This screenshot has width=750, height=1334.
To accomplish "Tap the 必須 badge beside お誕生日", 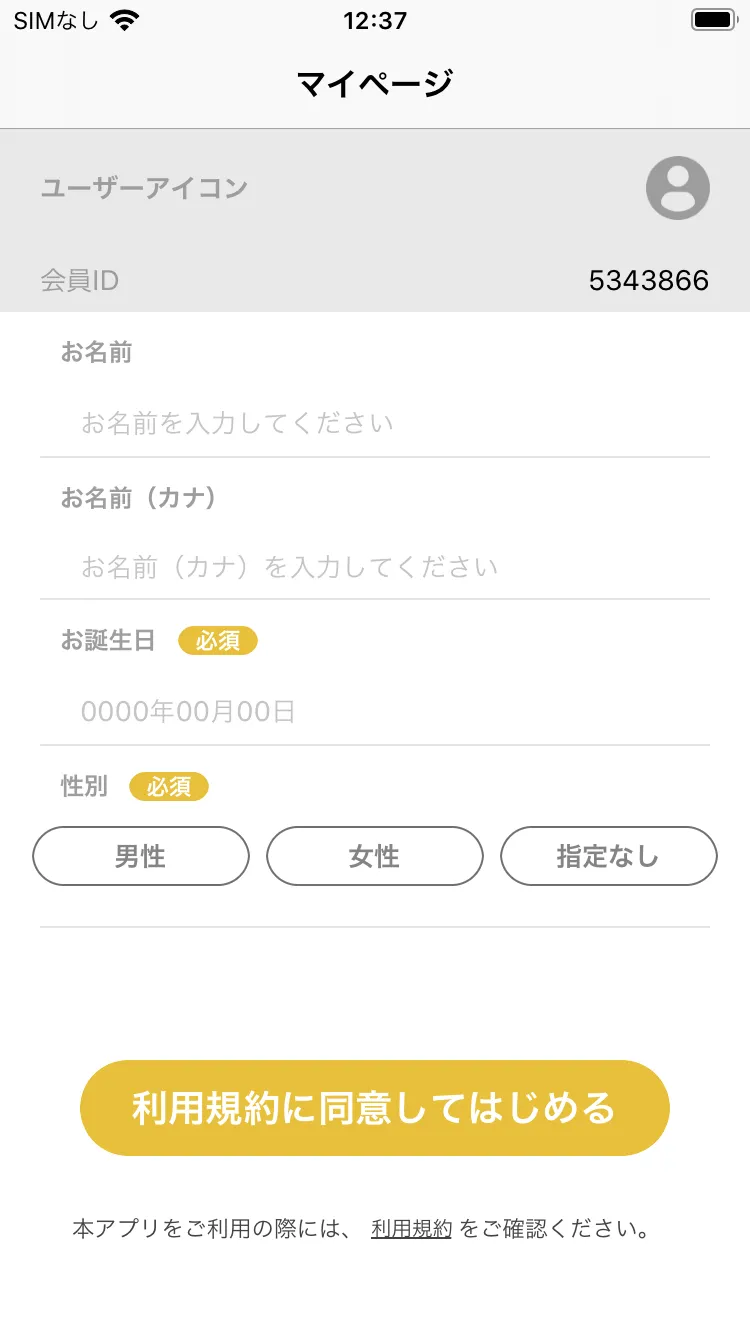I will (x=218, y=641).
